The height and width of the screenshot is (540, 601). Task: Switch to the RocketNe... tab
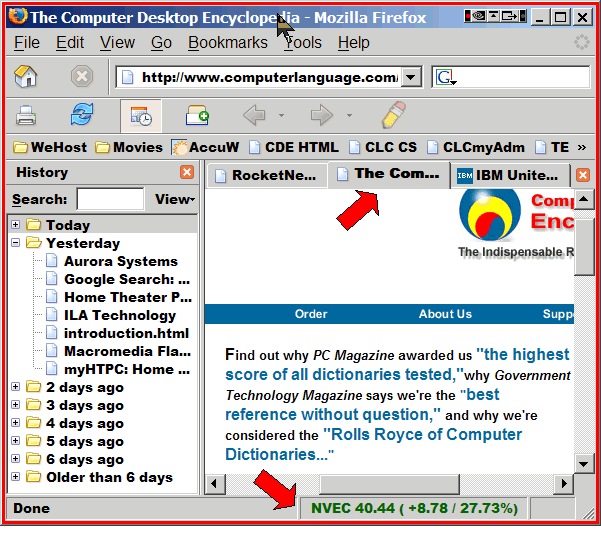coord(267,176)
